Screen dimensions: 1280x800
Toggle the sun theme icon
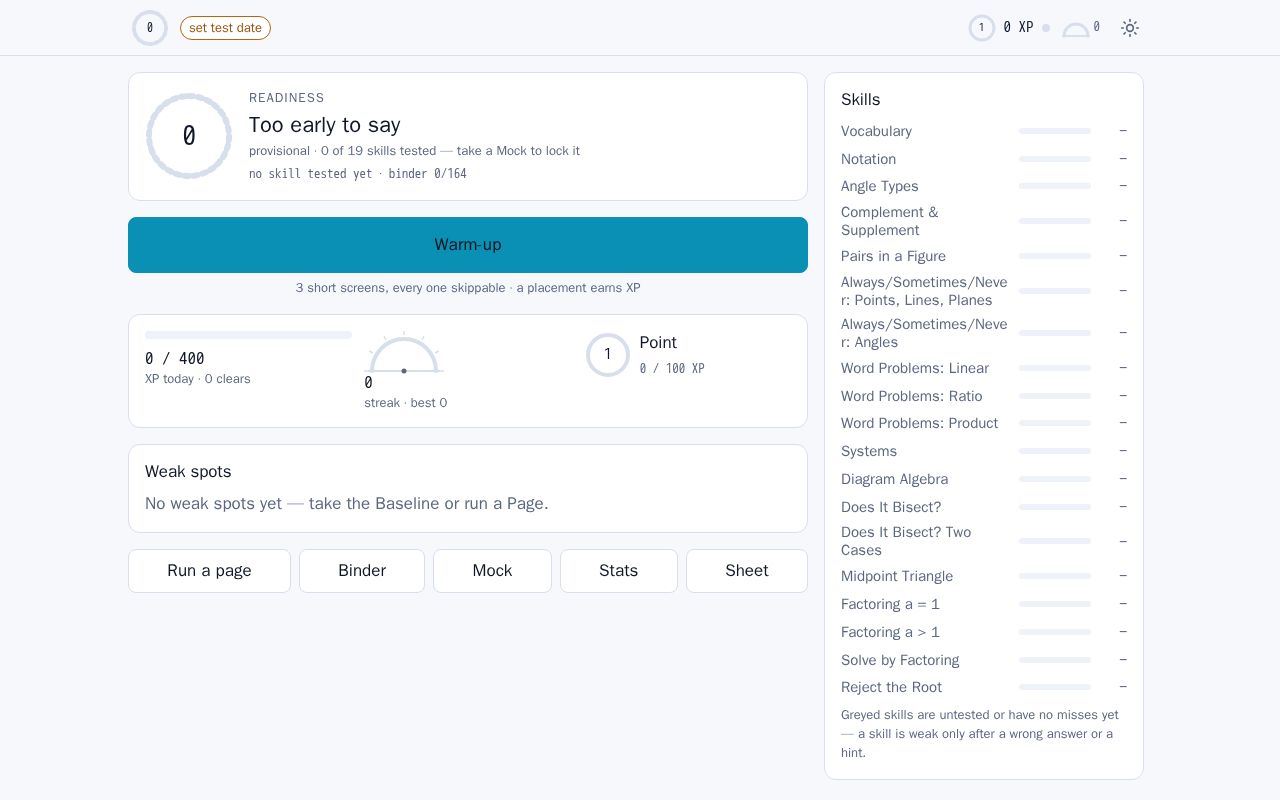(x=1130, y=28)
